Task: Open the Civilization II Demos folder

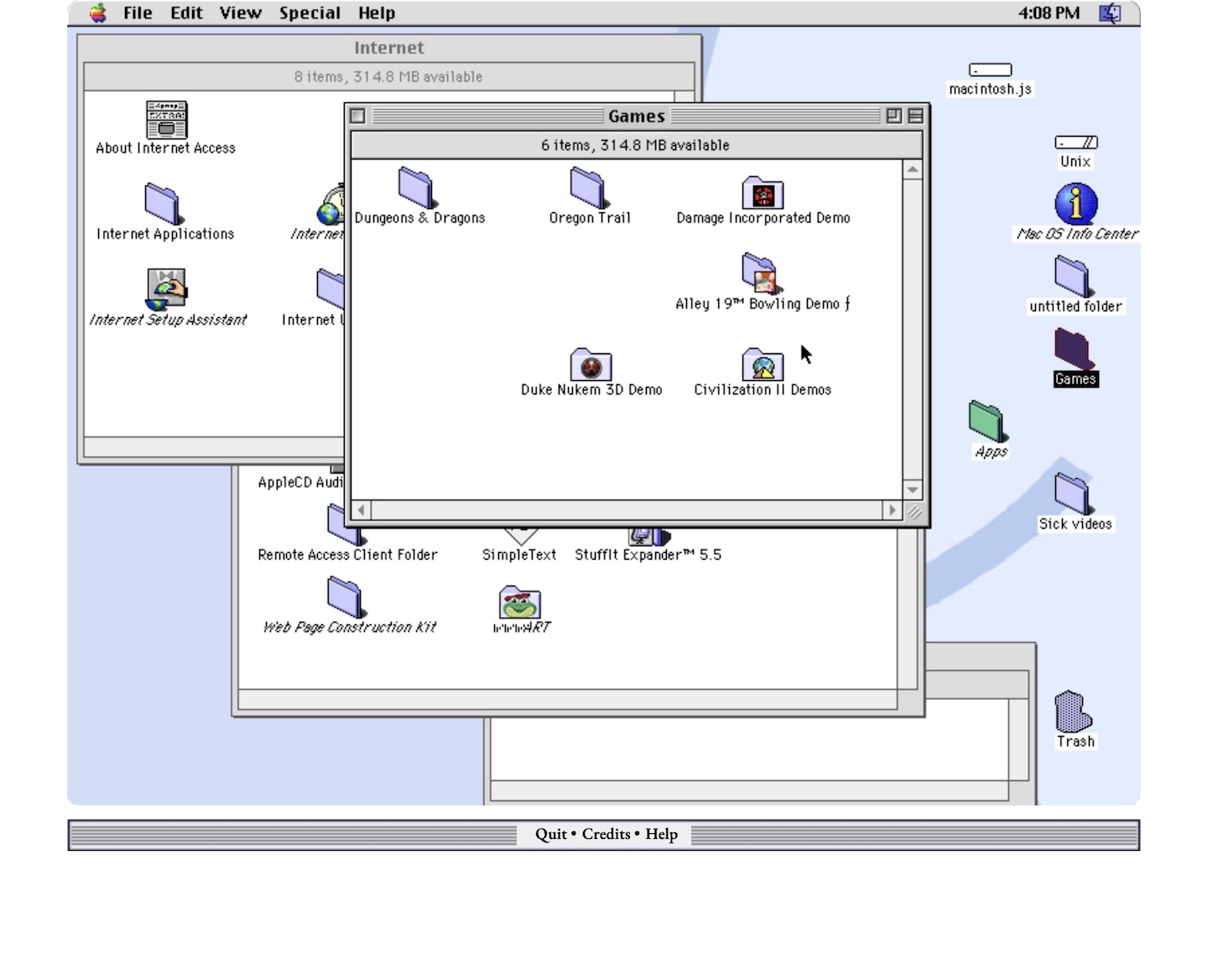Action: (763, 364)
